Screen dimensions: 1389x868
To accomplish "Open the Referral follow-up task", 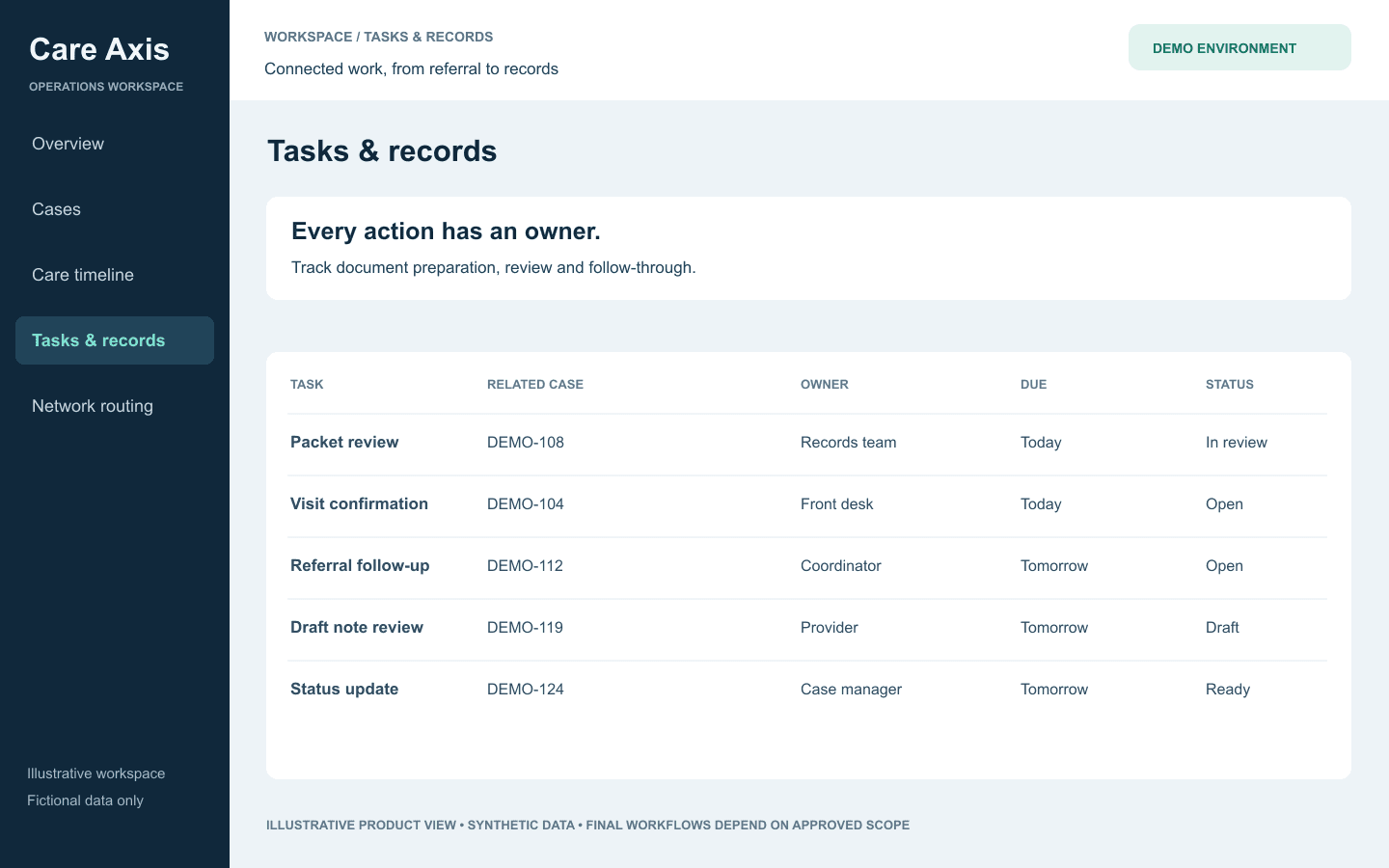I will [x=360, y=565].
